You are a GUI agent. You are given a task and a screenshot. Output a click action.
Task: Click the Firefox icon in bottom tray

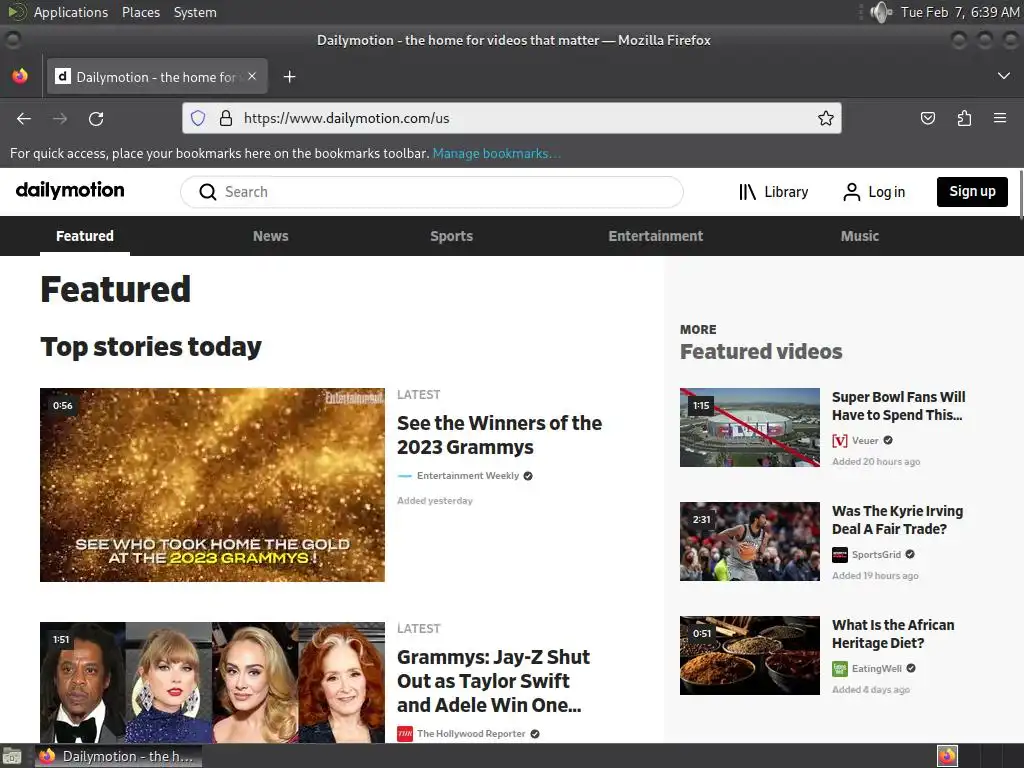point(947,756)
